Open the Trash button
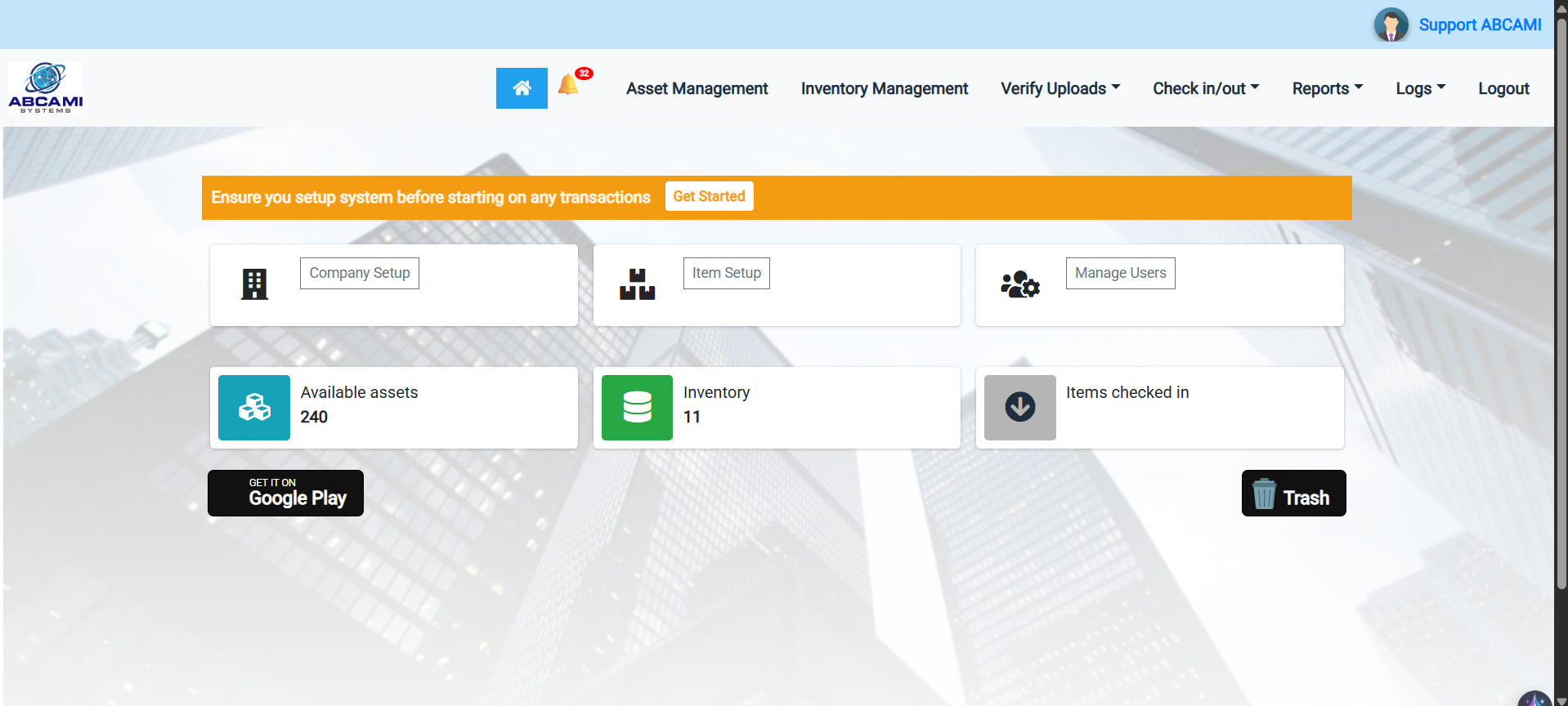The width and height of the screenshot is (1568, 706). click(x=1293, y=494)
